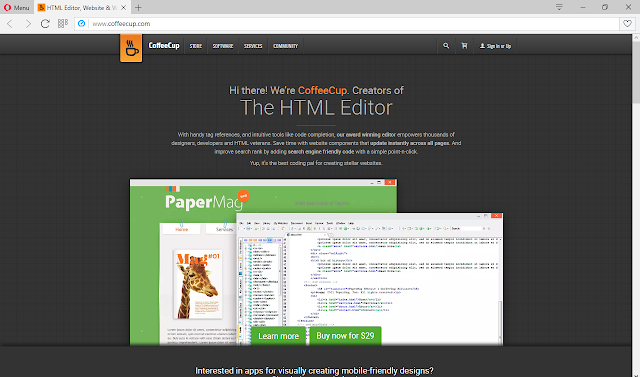
Task: Click Buy now for $29 button
Action: 345,336
